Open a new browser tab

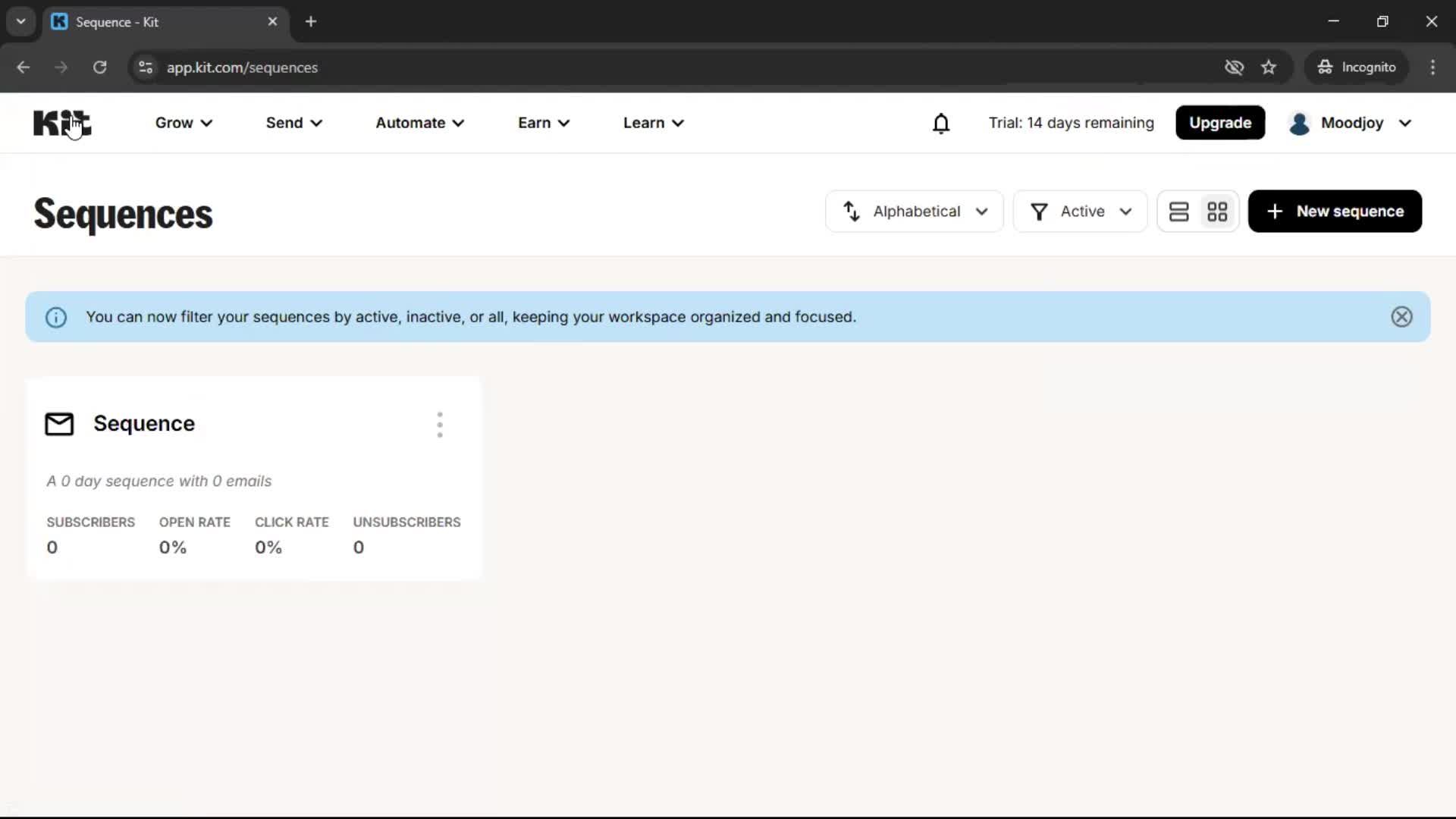(x=311, y=22)
